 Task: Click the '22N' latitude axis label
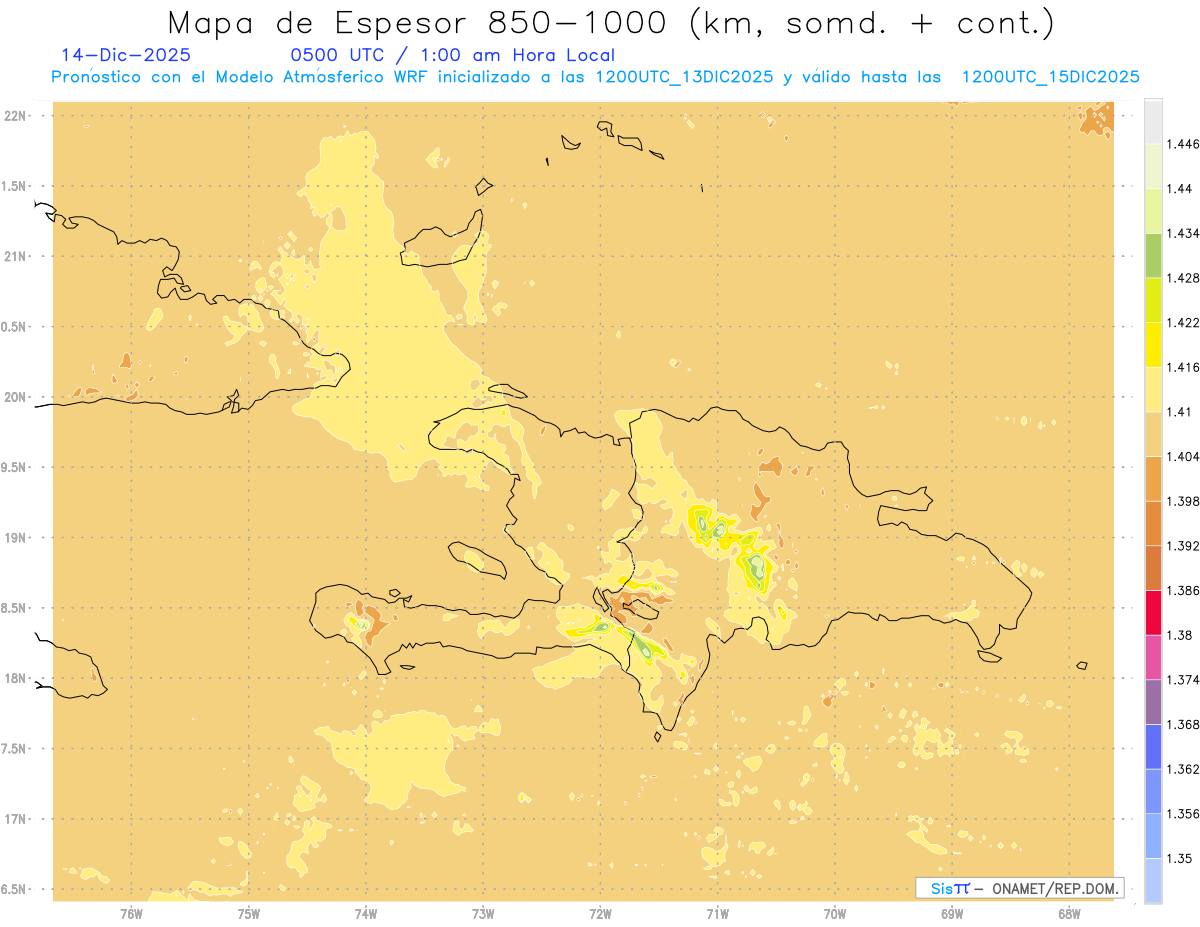pyautogui.click(x=16, y=115)
